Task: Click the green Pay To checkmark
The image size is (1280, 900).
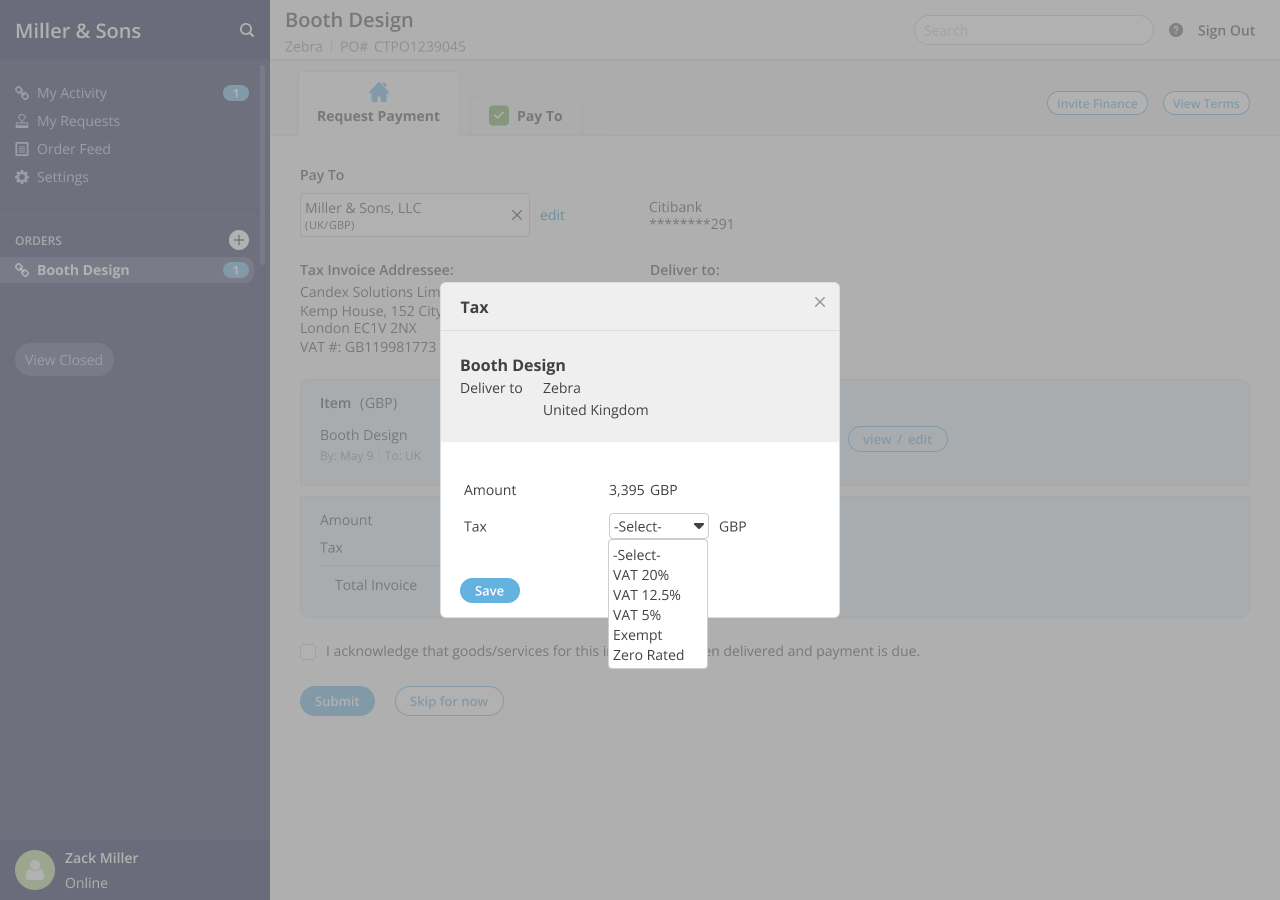Action: [x=498, y=116]
